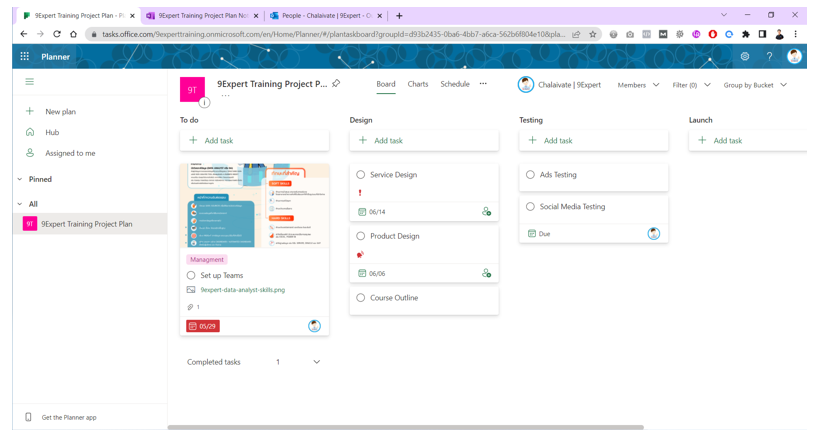Click the Service Design calendar date 06/14
The image size is (825, 439).
click(x=371, y=212)
